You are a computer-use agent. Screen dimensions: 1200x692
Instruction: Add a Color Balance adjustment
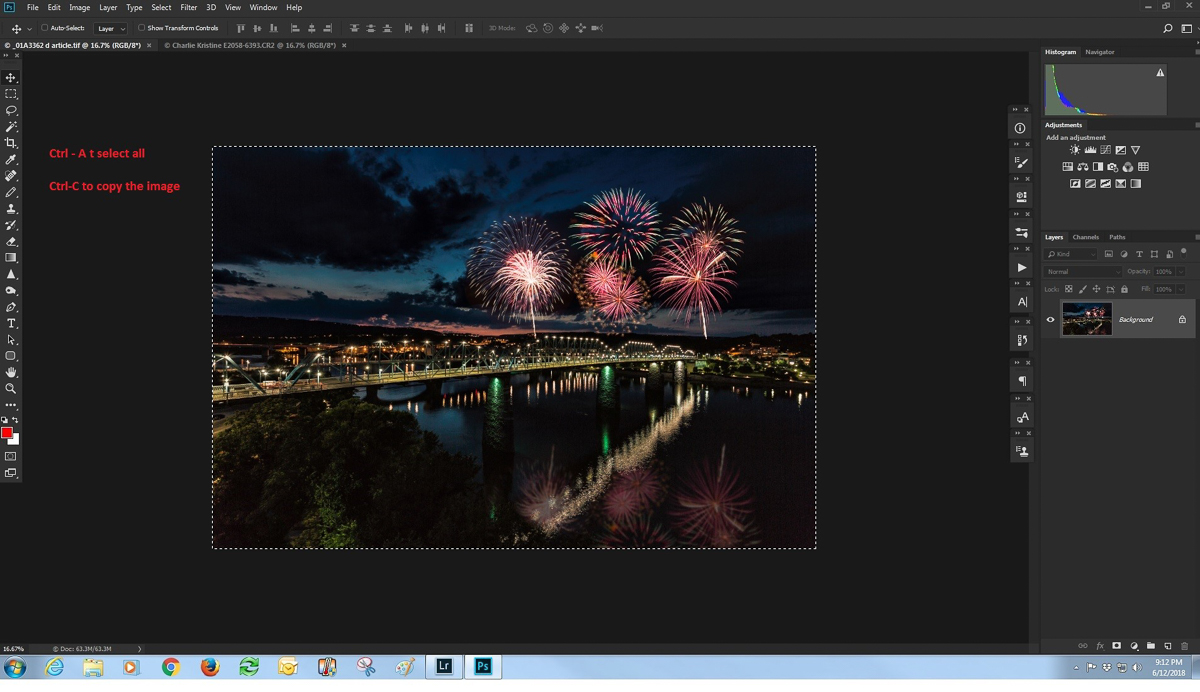pyautogui.click(x=1083, y=167)
